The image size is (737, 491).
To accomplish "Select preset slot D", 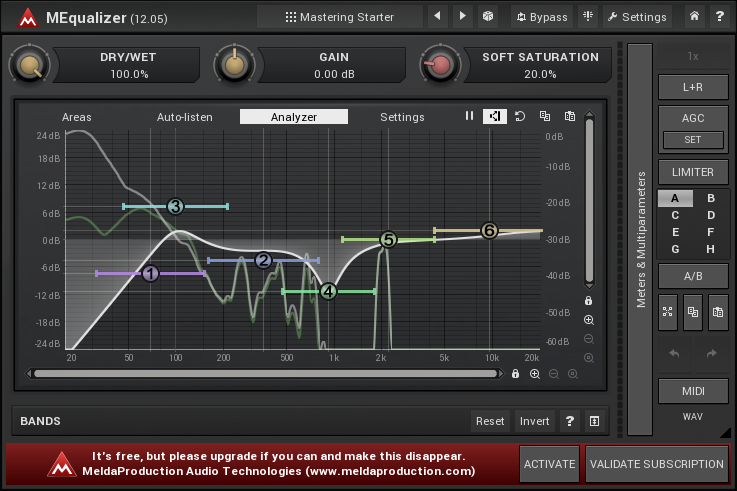I will click(711, 215).
